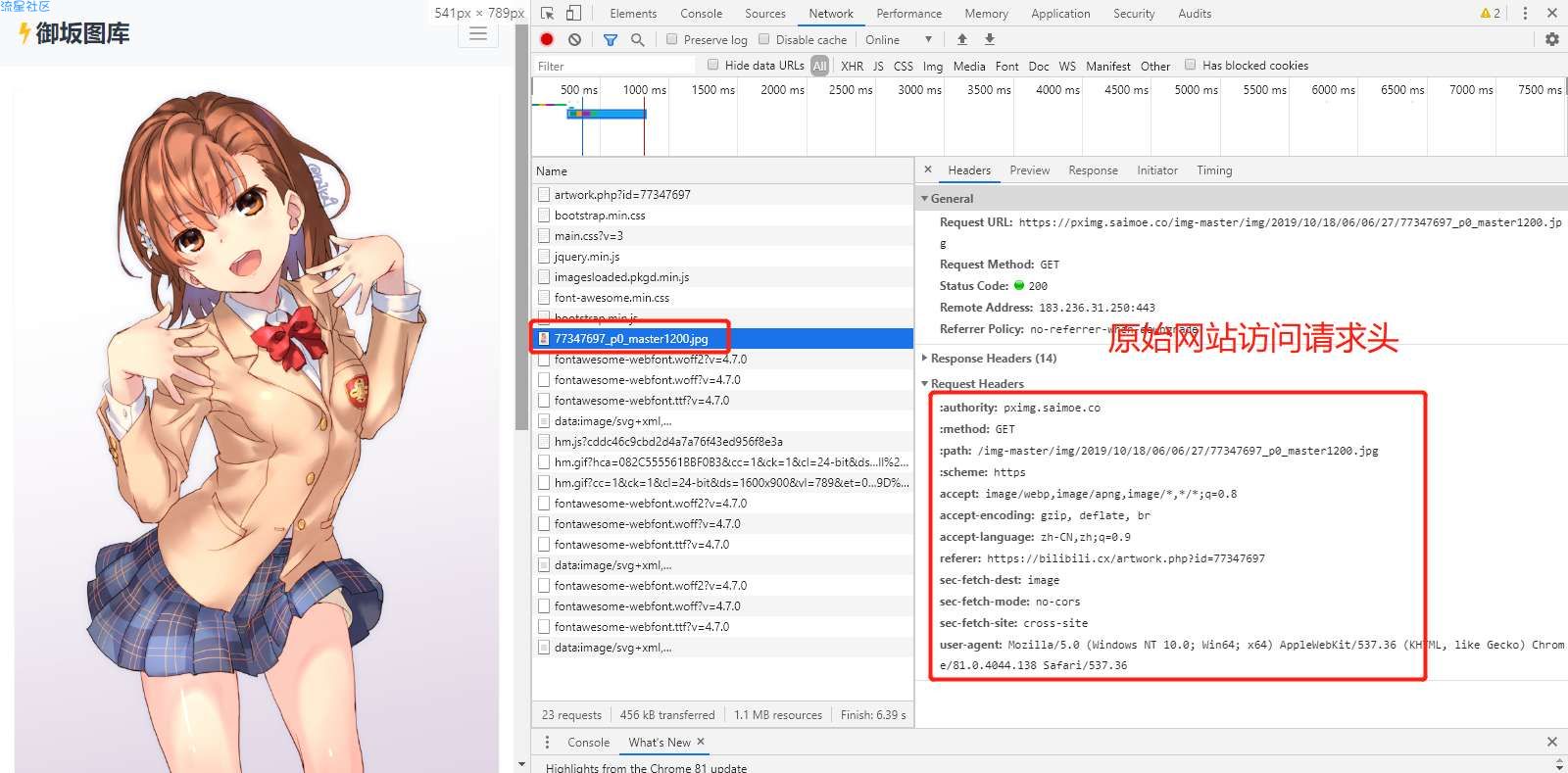Select 77347697_p0_master1200.jpg request
1568x773 pixels.
722,338
